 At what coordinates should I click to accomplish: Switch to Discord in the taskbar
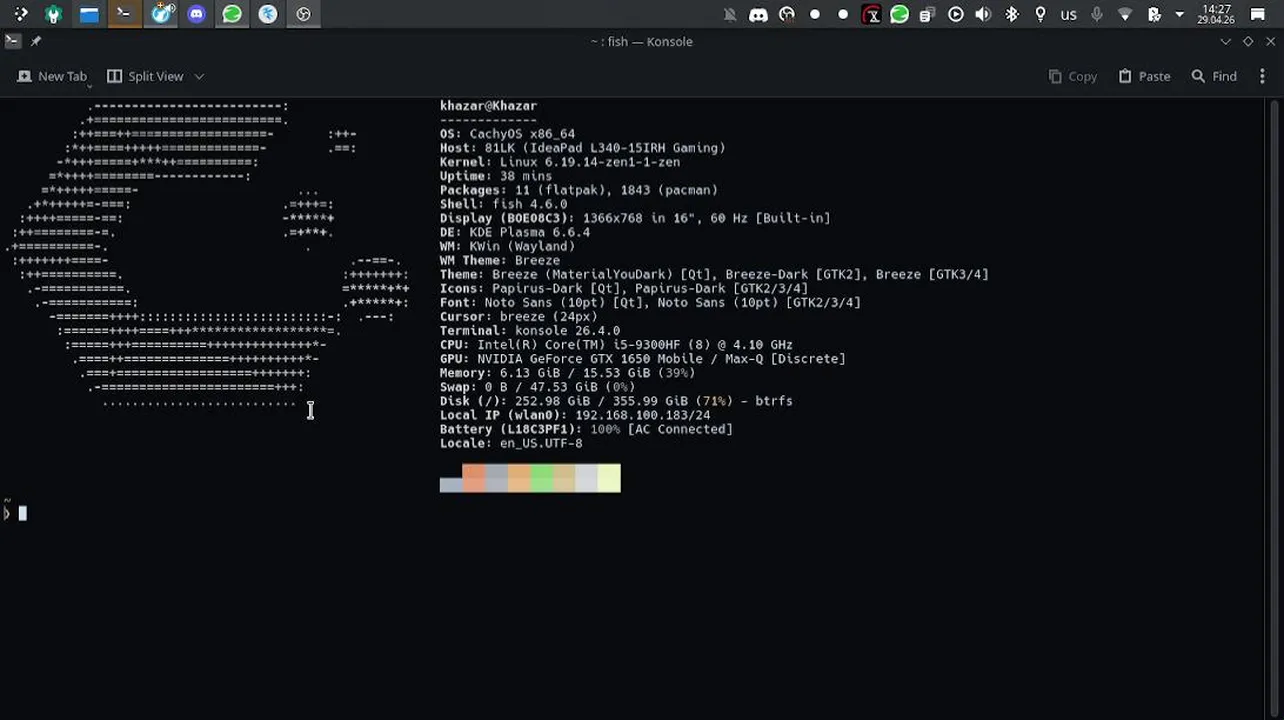[196, 14]
